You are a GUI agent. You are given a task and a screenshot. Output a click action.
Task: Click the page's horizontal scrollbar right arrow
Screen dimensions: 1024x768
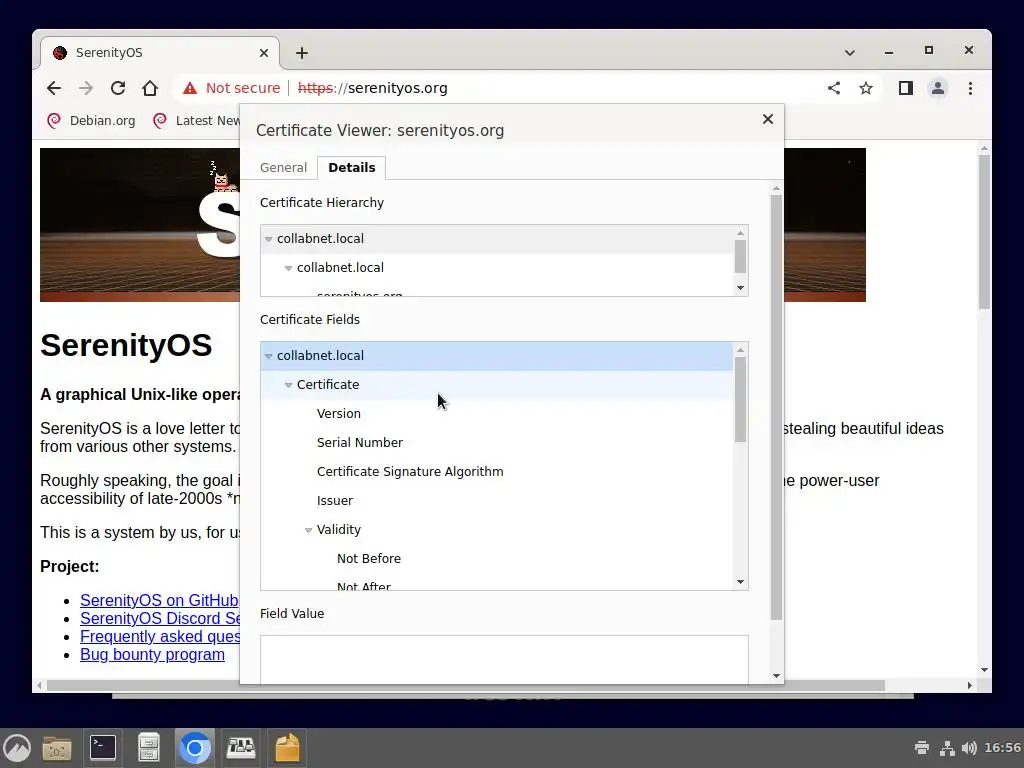(970, 685)
